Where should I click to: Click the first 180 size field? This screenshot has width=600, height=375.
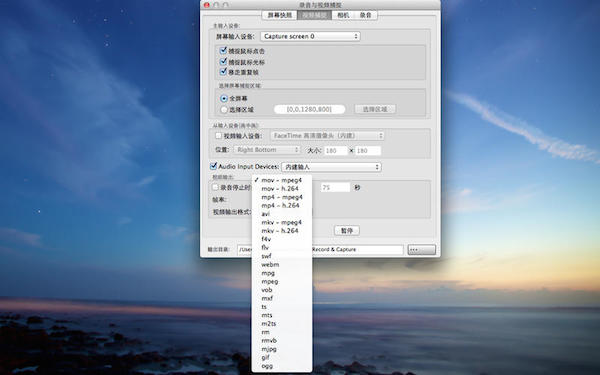[x=336, y=151]
